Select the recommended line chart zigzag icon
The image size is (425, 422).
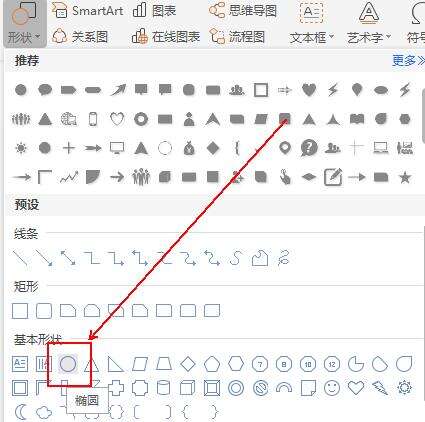coord(69,178)
